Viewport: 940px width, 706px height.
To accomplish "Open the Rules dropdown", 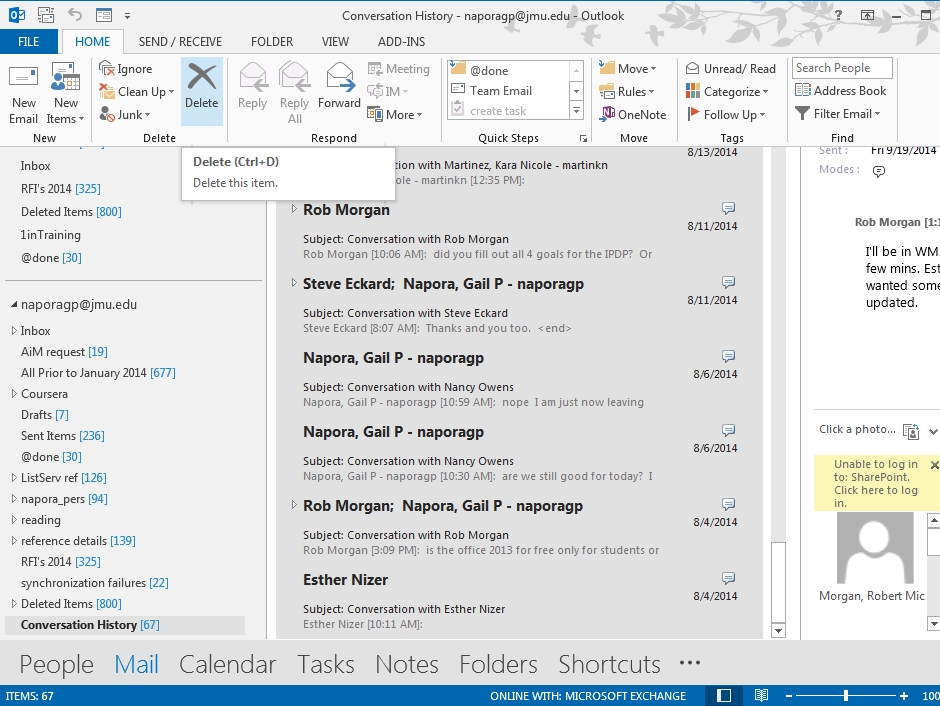I will pos(626,92).
